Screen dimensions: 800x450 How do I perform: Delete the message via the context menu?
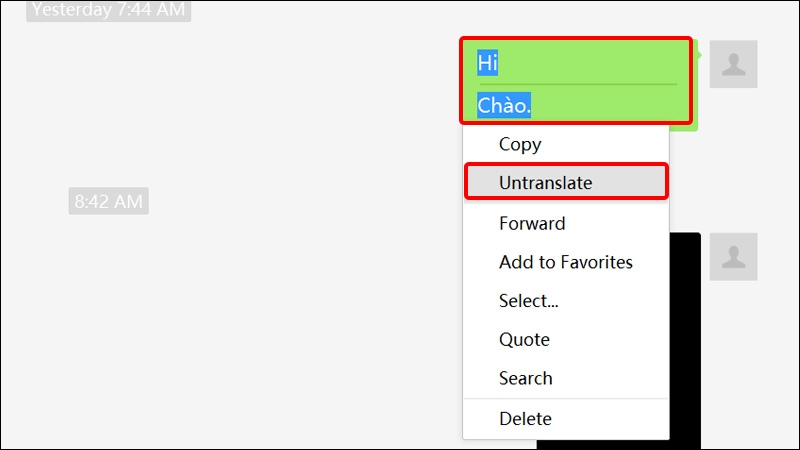(526, 419)
